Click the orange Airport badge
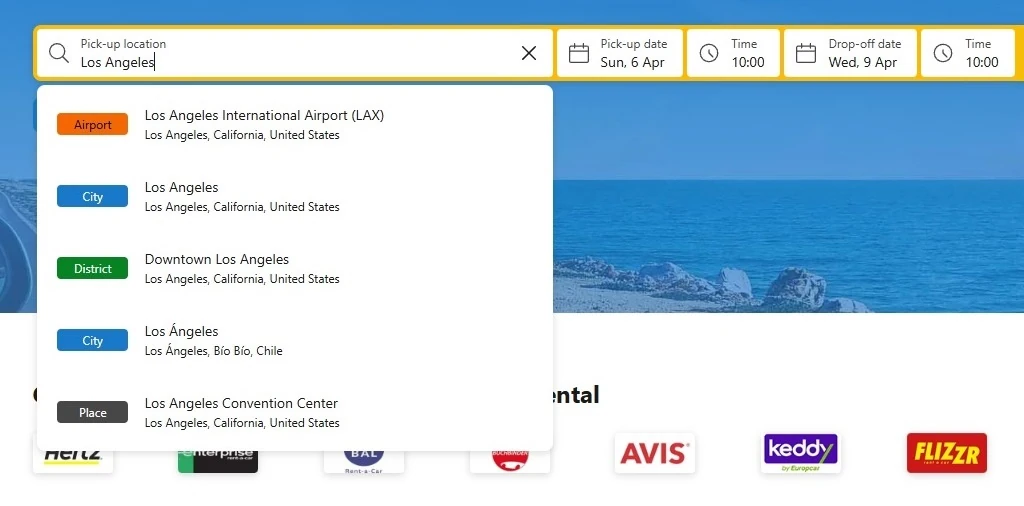This screenshot has width=1024, height=506. [x=92, y=124]
